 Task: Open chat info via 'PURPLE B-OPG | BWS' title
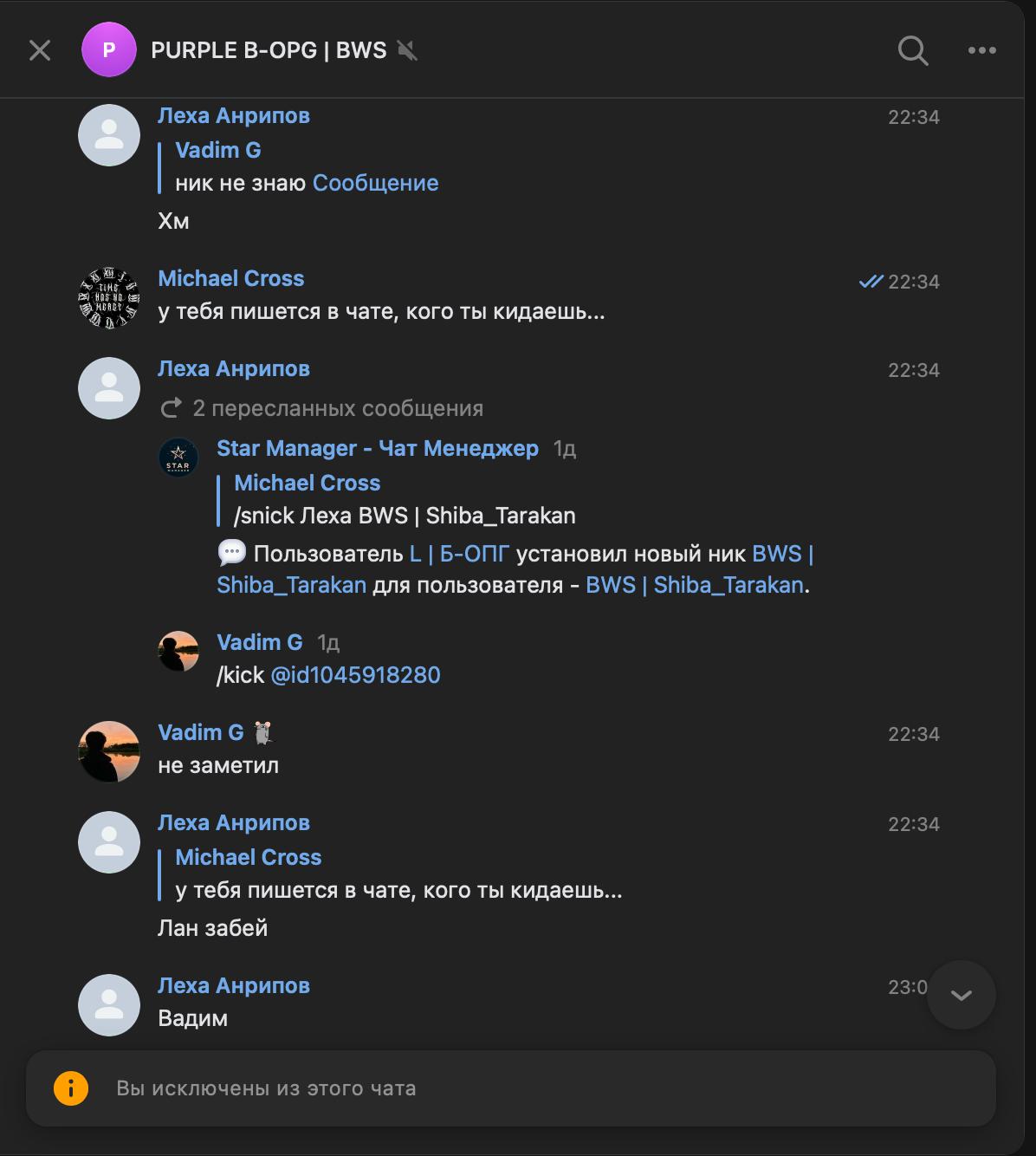(x=269, y=50)
